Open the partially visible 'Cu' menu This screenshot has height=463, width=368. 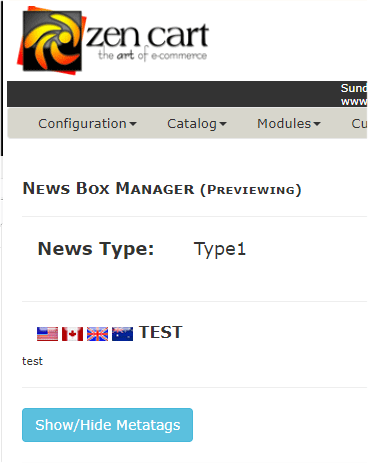(359, 124)
